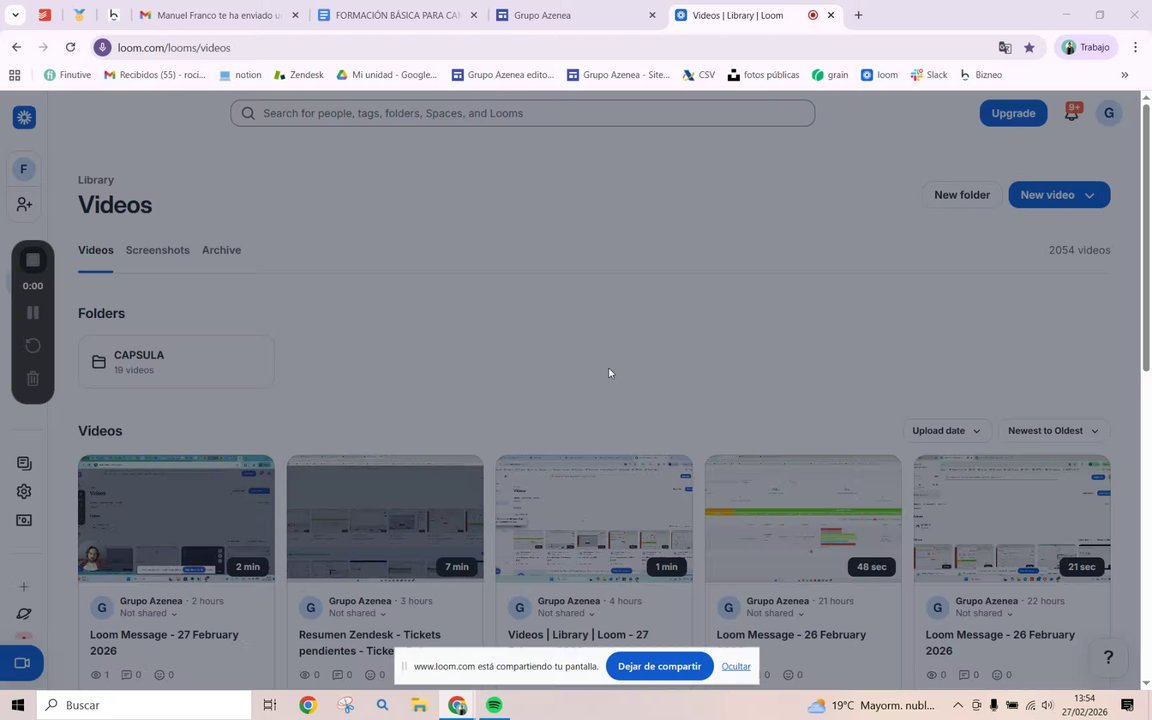Show more bookmarks with the double chevron
This screenshot has height=720, width=1152.
point(1124,75)
